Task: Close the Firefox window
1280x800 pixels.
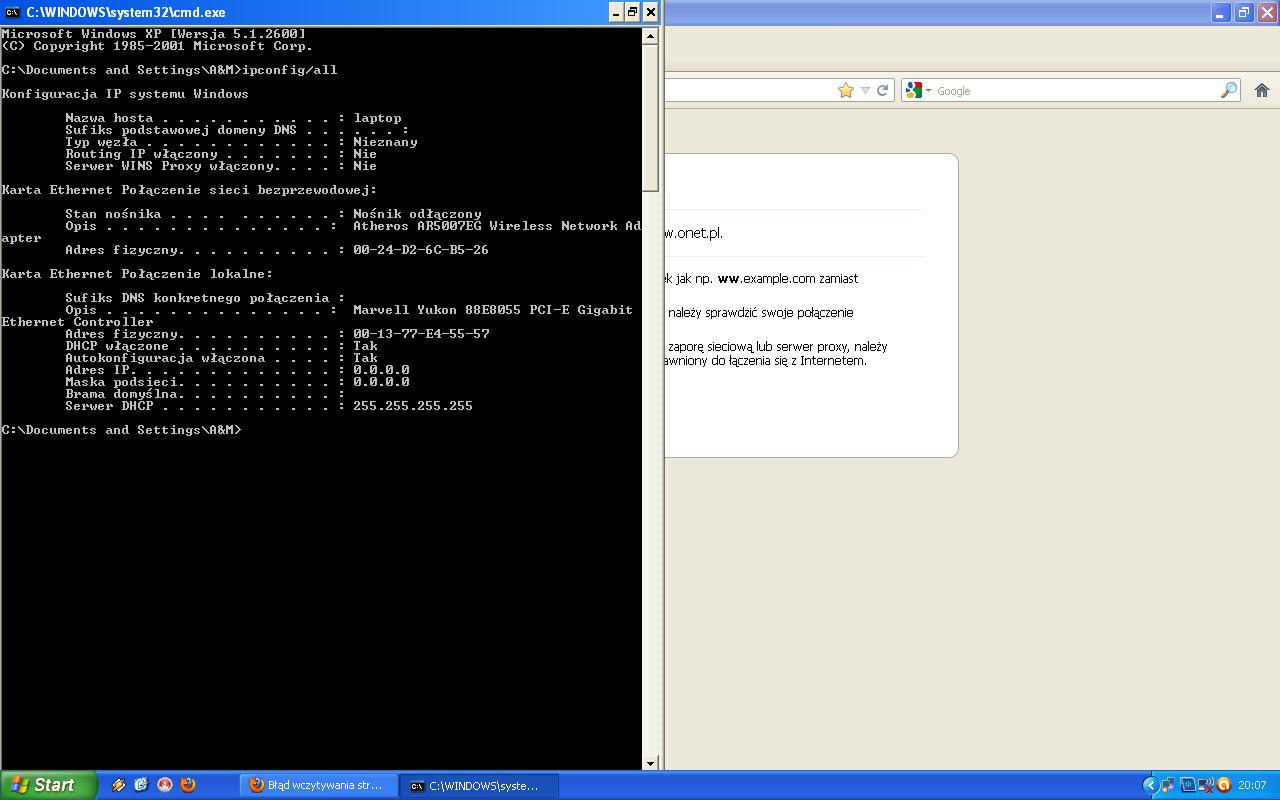Action: (1265, 12)
